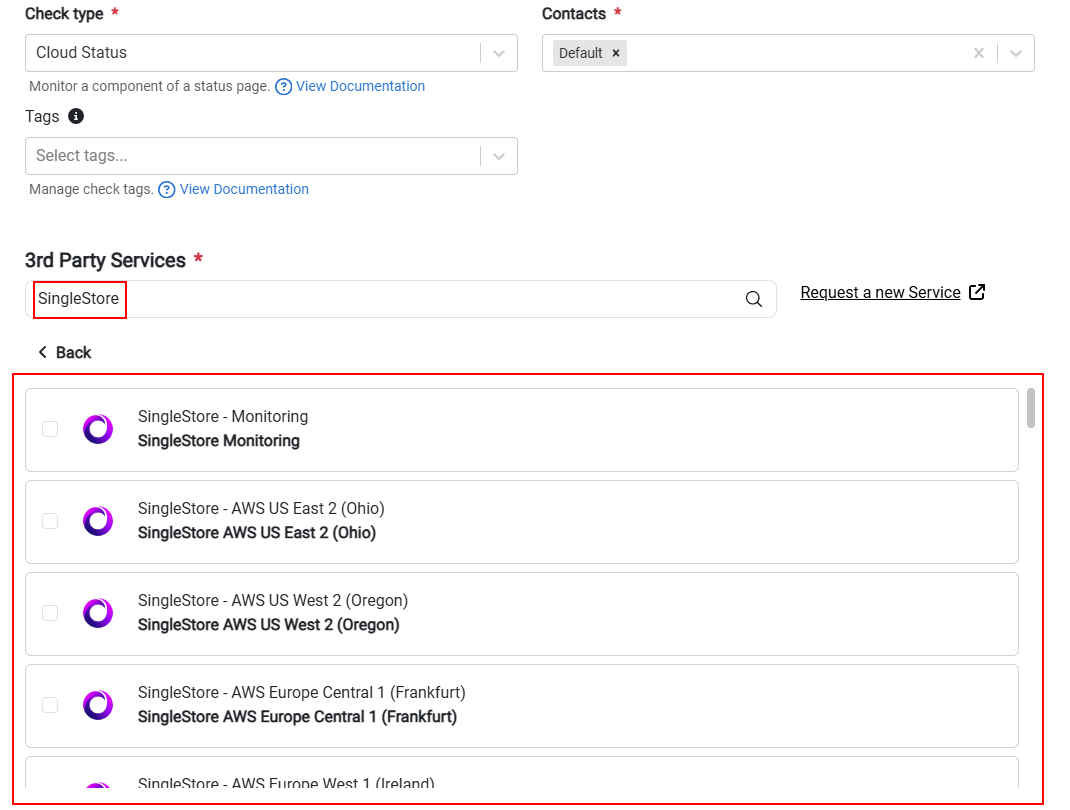Clear all contacts with the X

[x=979, y=53]
